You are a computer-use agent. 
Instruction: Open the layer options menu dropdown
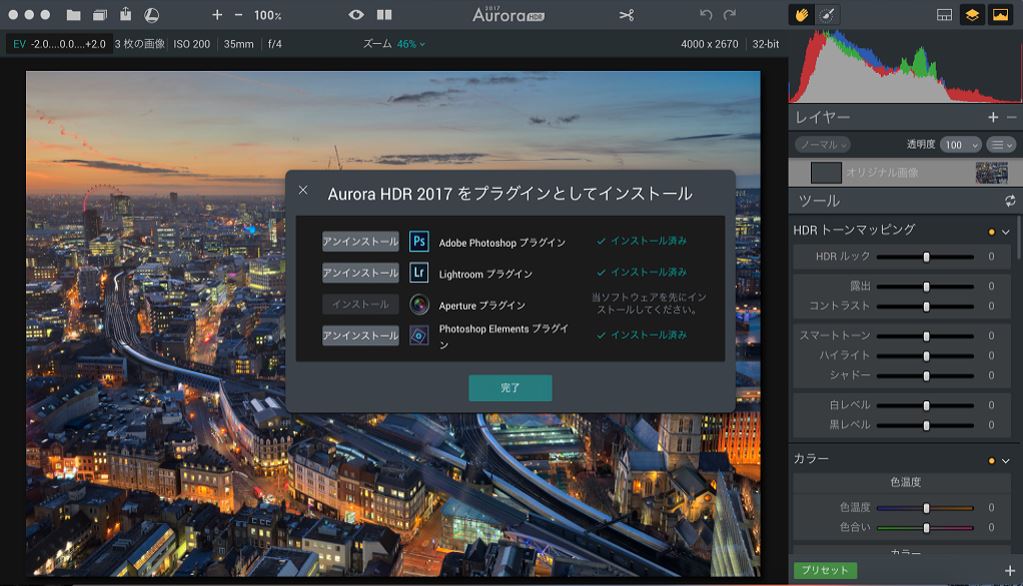1001,145
